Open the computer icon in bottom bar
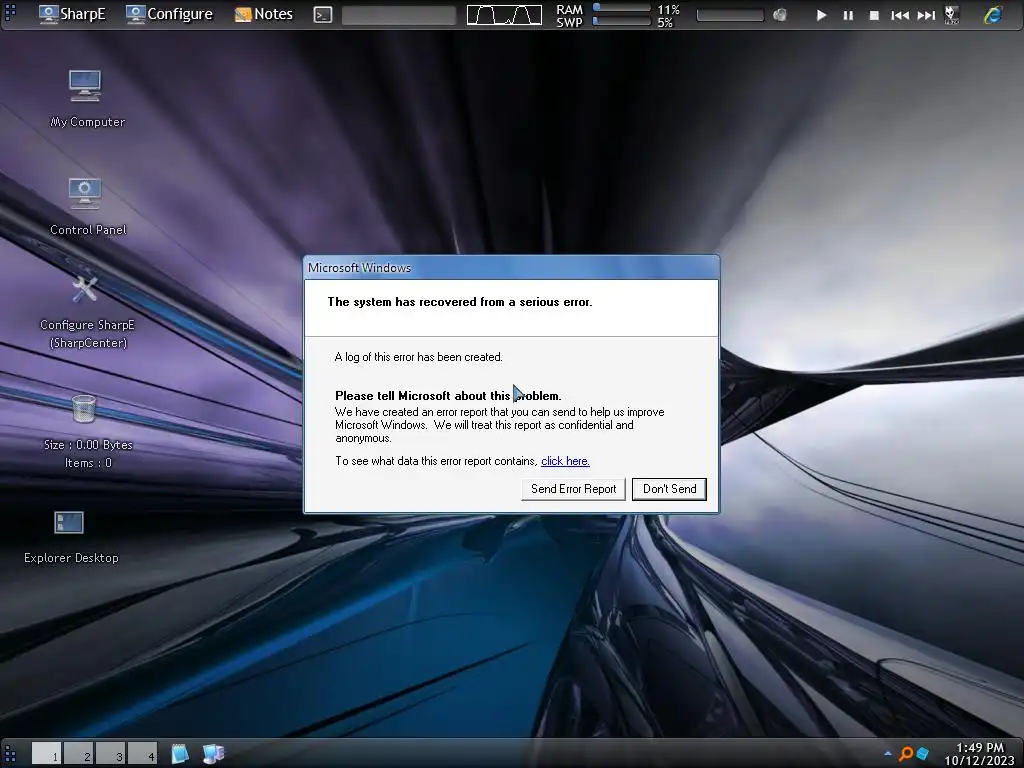 (x=213, y=753)
